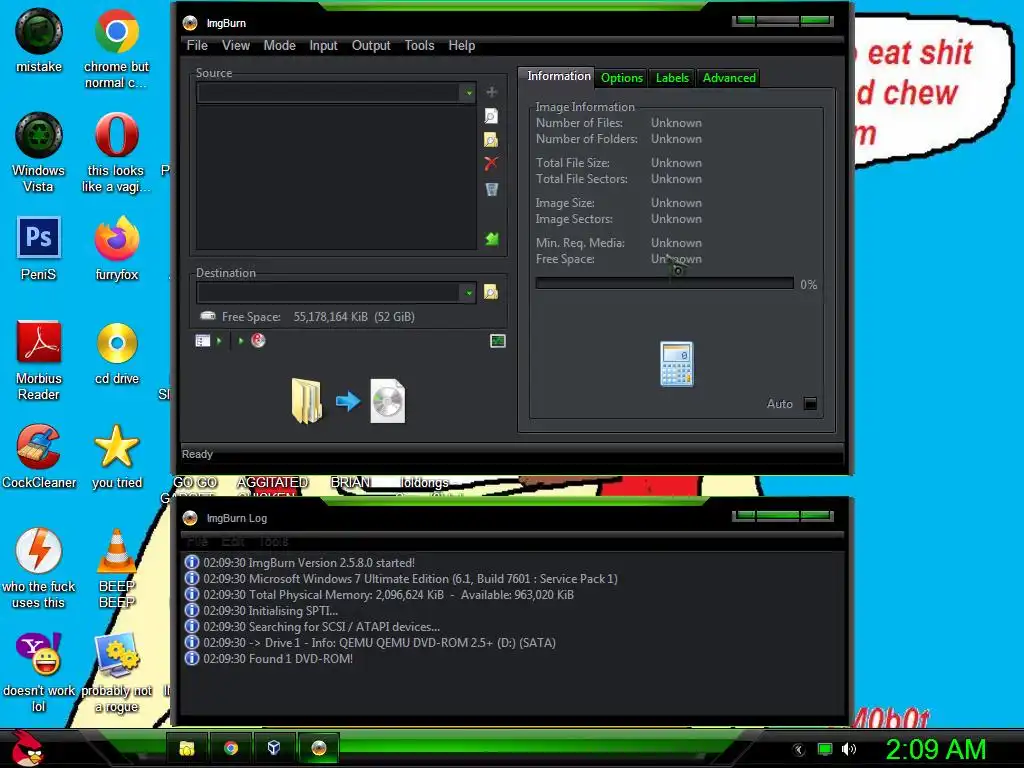Browse for a file icon next to Source list
This screenshot has width=1024, height=768.
pos(491,116)
